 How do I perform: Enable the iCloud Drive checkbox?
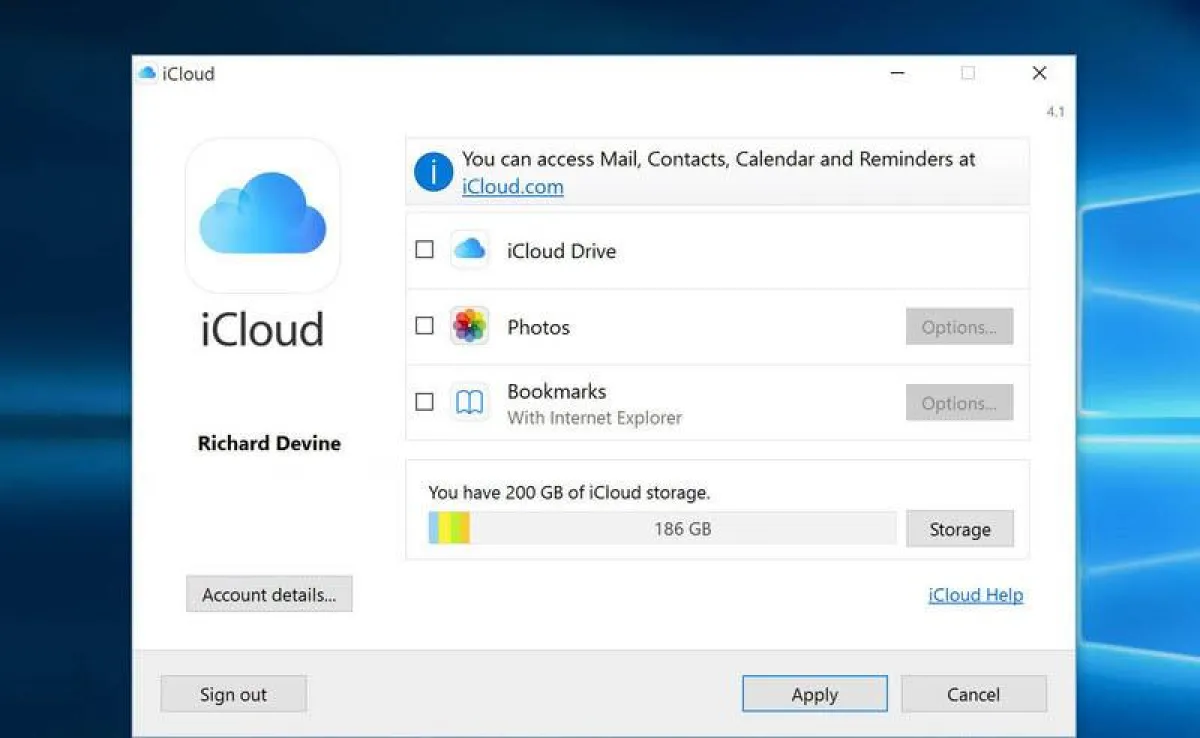click(x=425, y=250)
